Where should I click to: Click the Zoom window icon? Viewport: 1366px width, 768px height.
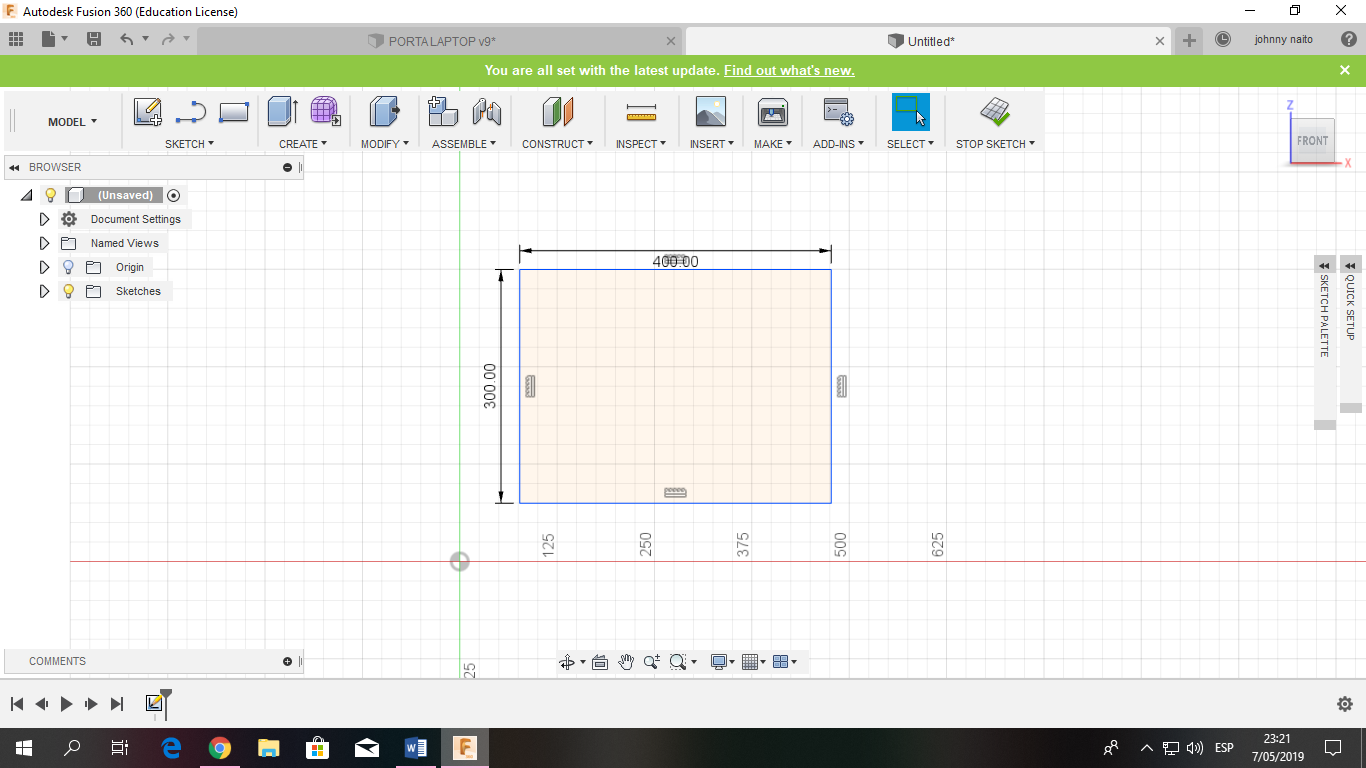(x=652, y=662)
